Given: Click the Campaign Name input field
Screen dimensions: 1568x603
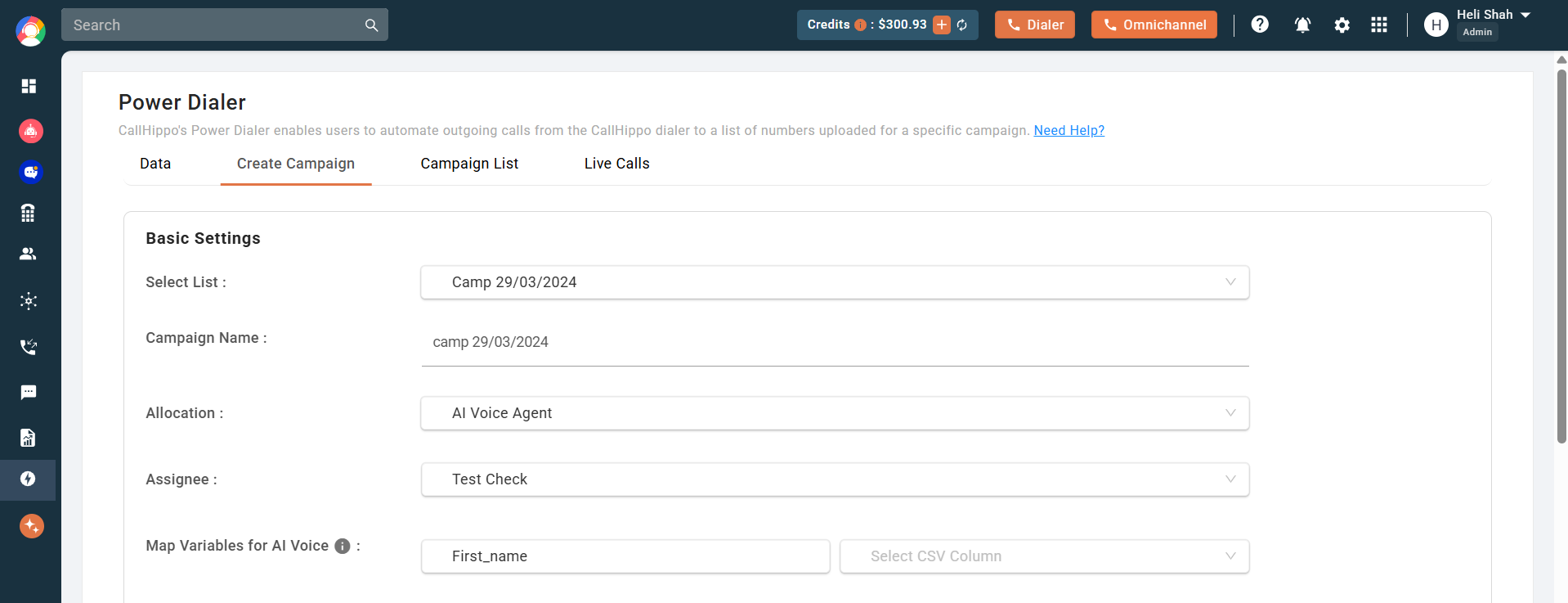Looking at the screenshot, I should (835, 342).
